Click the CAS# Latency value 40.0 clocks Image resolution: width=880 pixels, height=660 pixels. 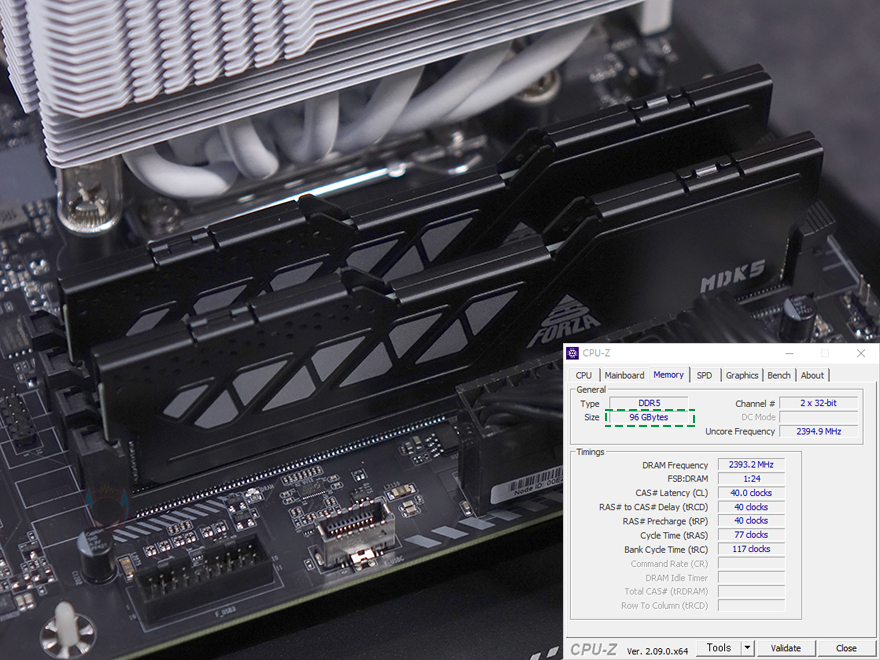751,493
